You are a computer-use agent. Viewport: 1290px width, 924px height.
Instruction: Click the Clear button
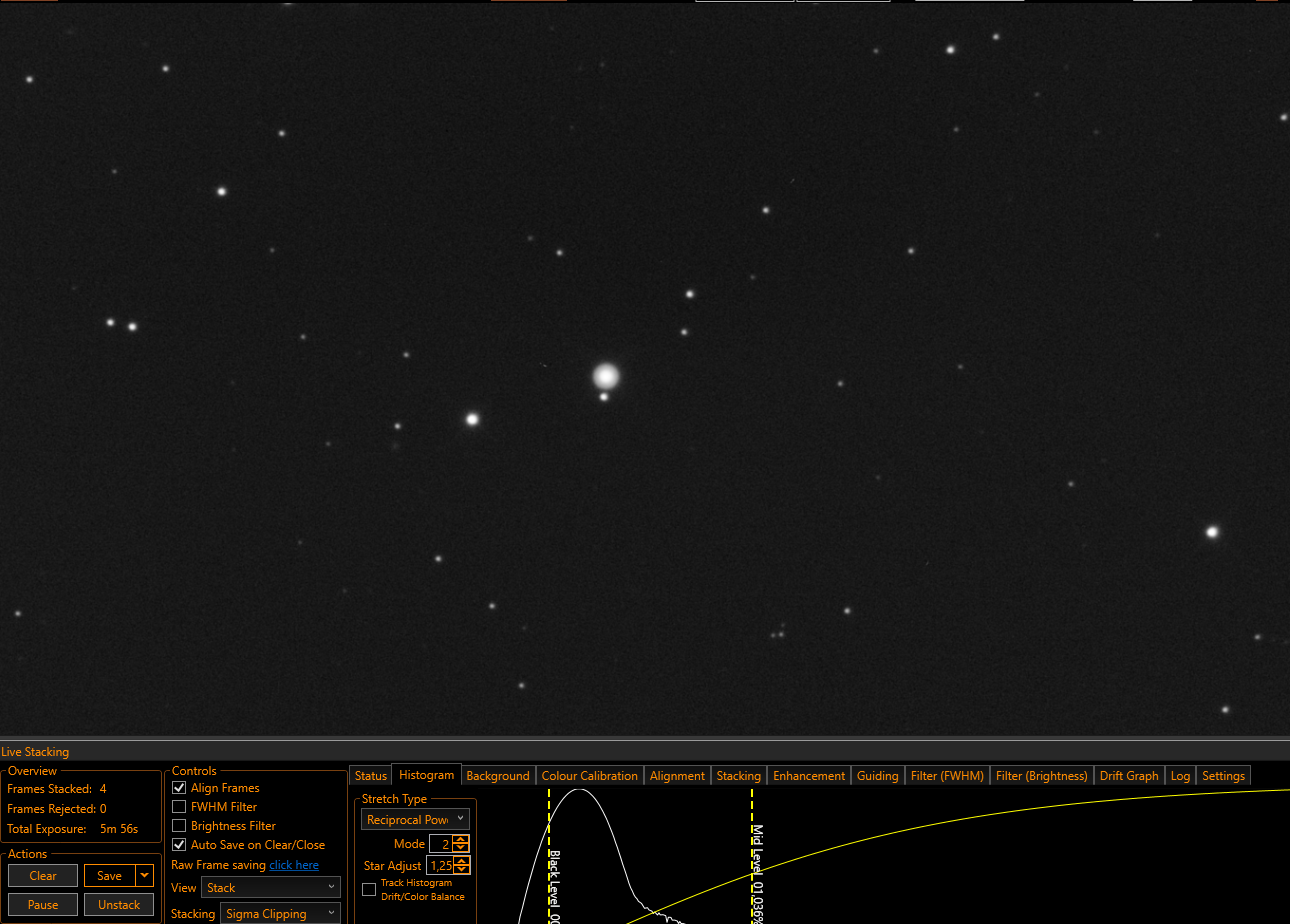coord(43,876)
